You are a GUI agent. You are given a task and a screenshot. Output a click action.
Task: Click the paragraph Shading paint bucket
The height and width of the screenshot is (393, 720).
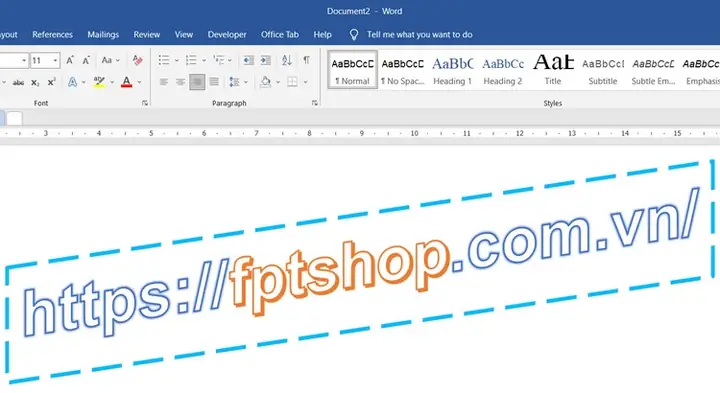point(265,82)
